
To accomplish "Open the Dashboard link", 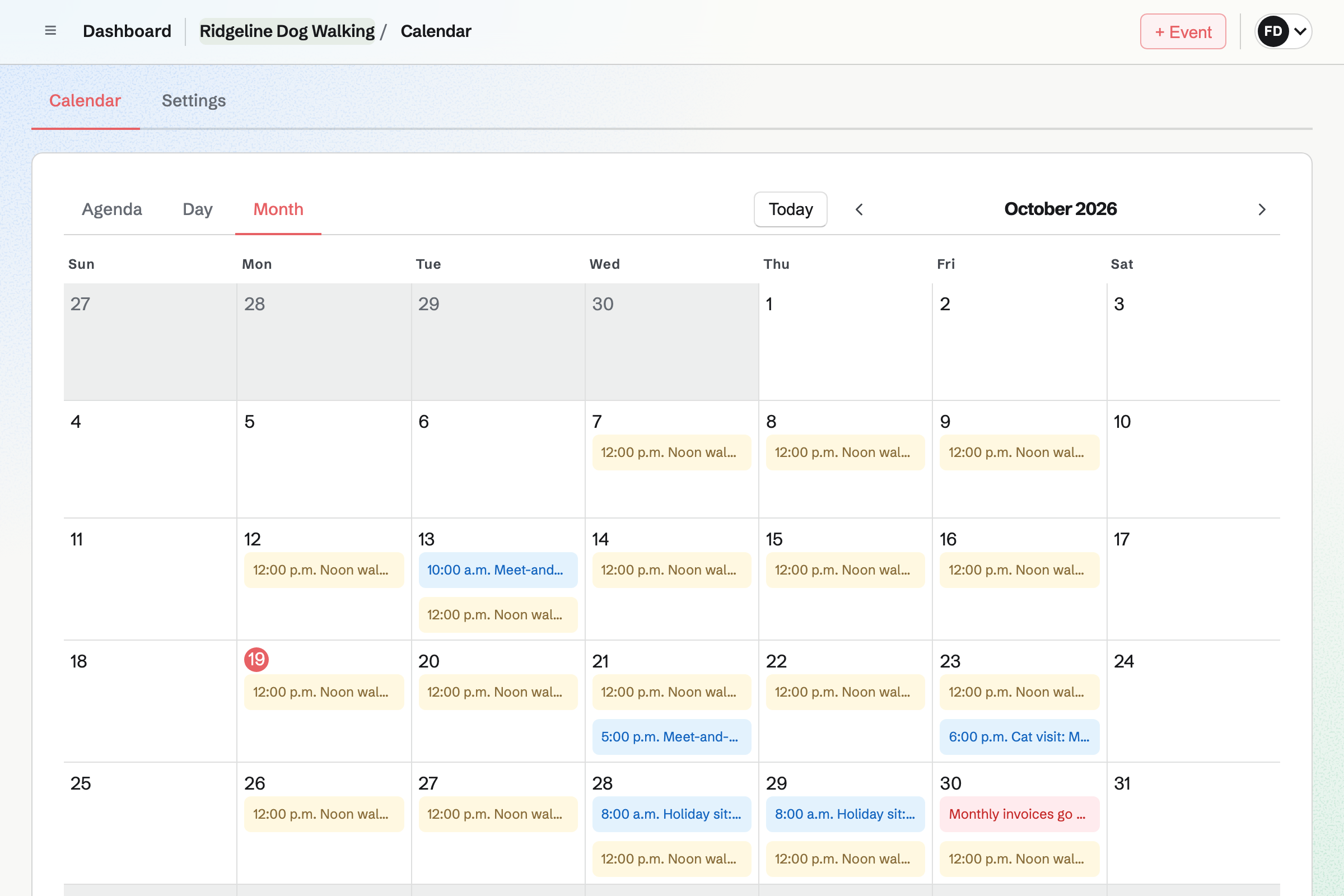I will pyautogui.click(x=127, y=31).
